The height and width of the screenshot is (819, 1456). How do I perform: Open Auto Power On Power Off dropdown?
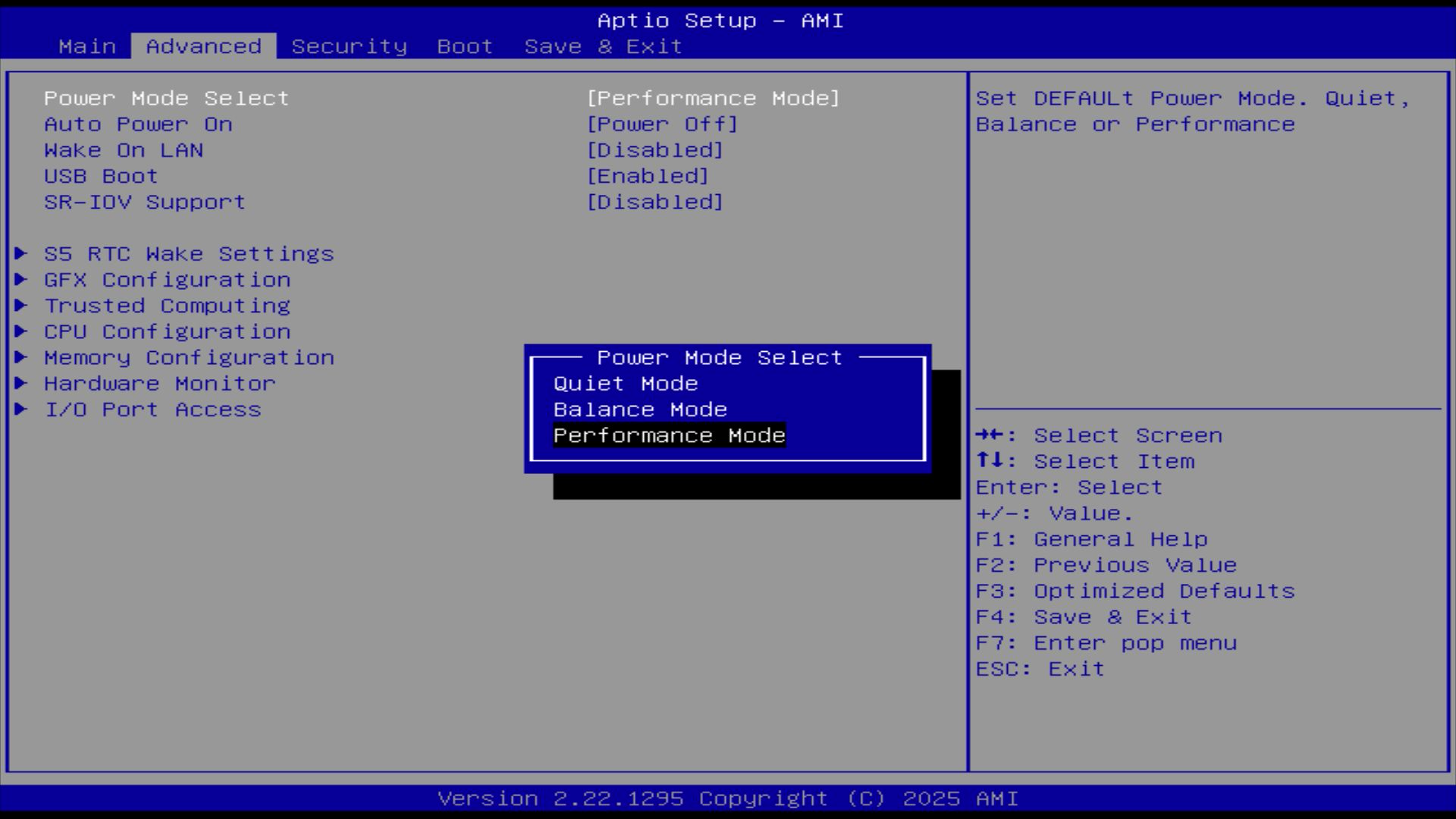662,124
